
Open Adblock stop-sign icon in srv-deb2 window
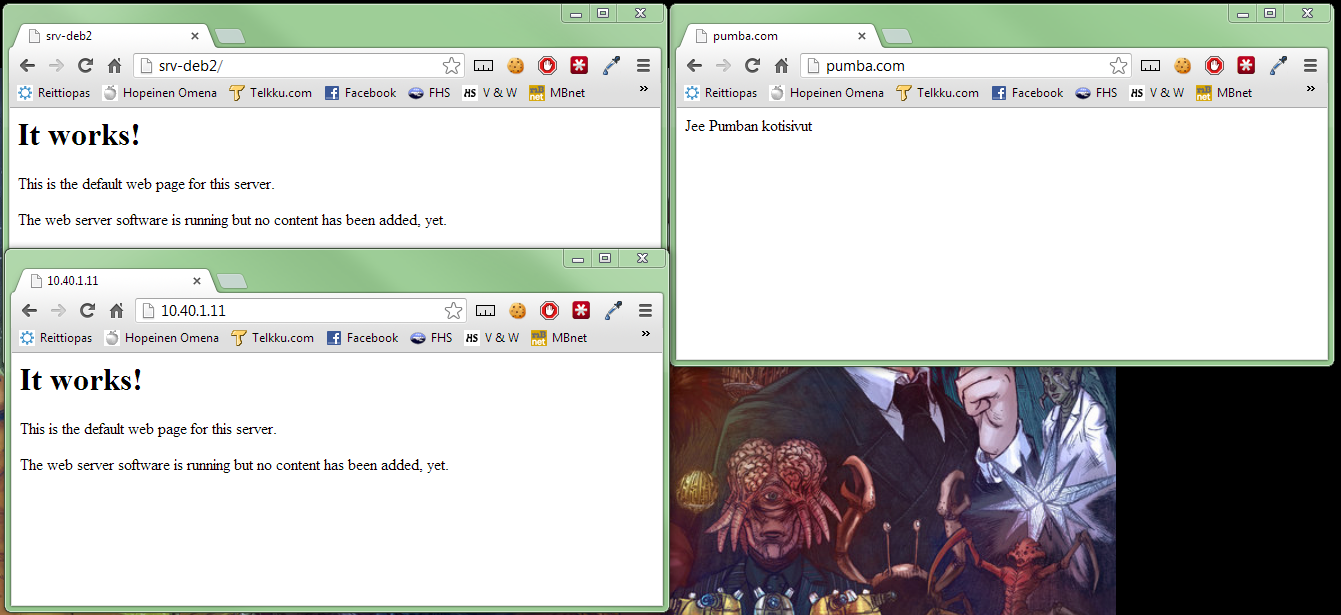[x=547, y=66]
